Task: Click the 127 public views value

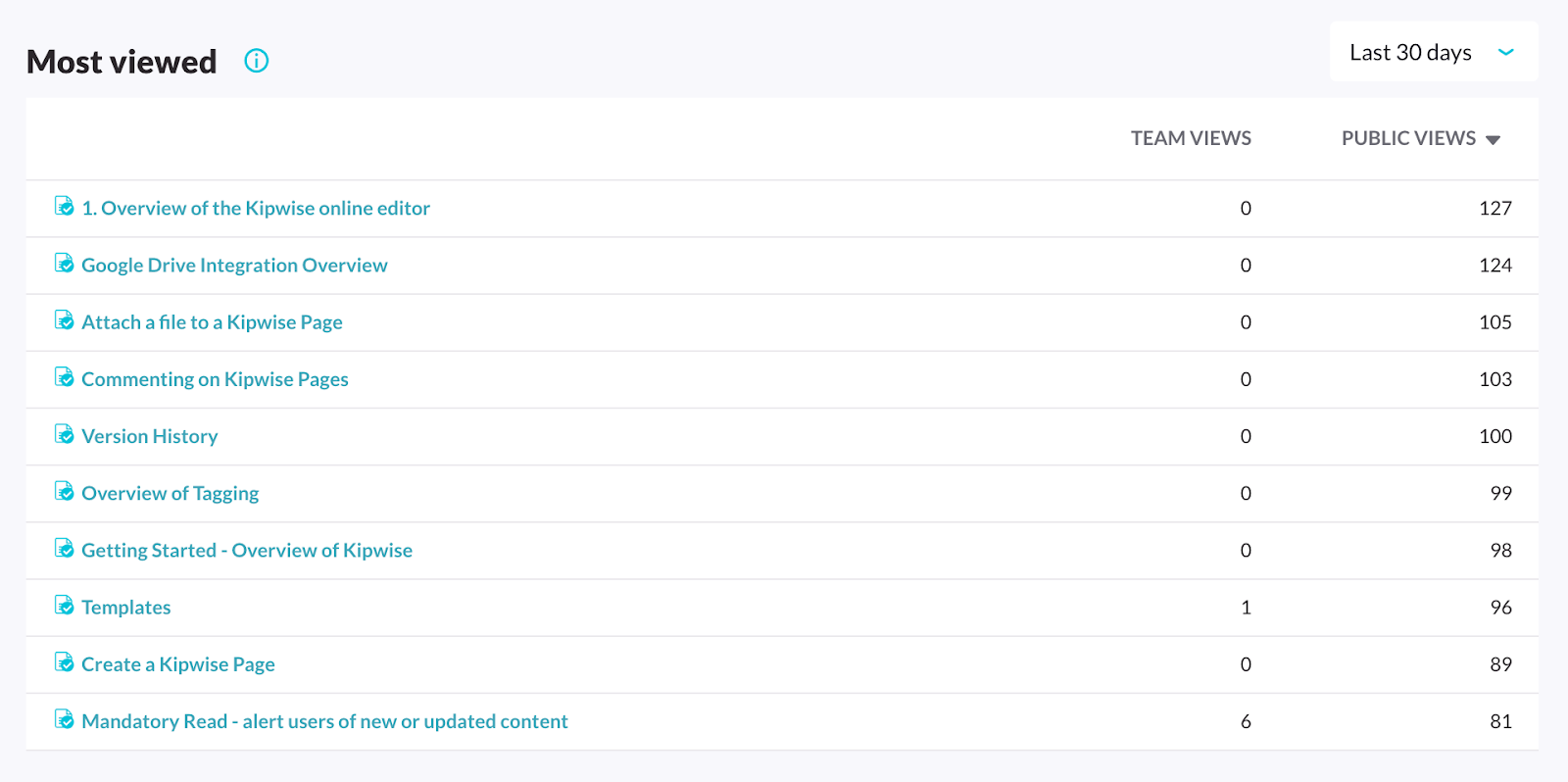Action: click(1494, 208)
